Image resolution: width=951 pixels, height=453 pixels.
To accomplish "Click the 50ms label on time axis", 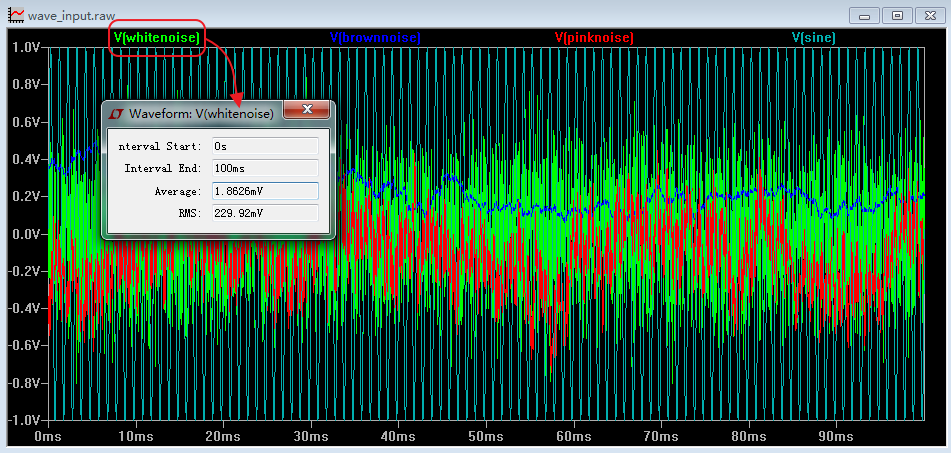I will (x=486, y=437).
